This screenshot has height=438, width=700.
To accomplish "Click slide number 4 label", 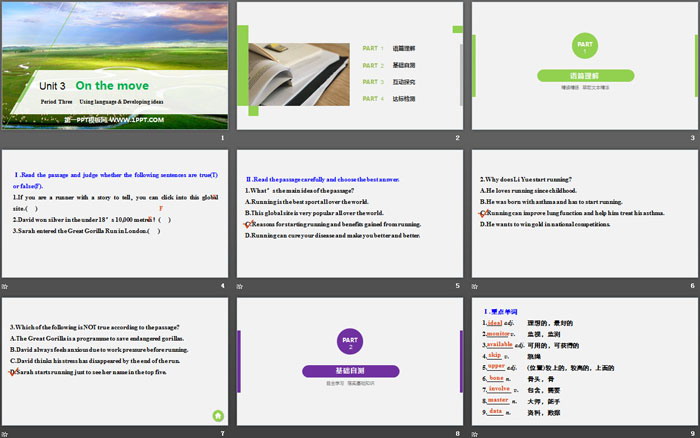I will tap(222, 286).
